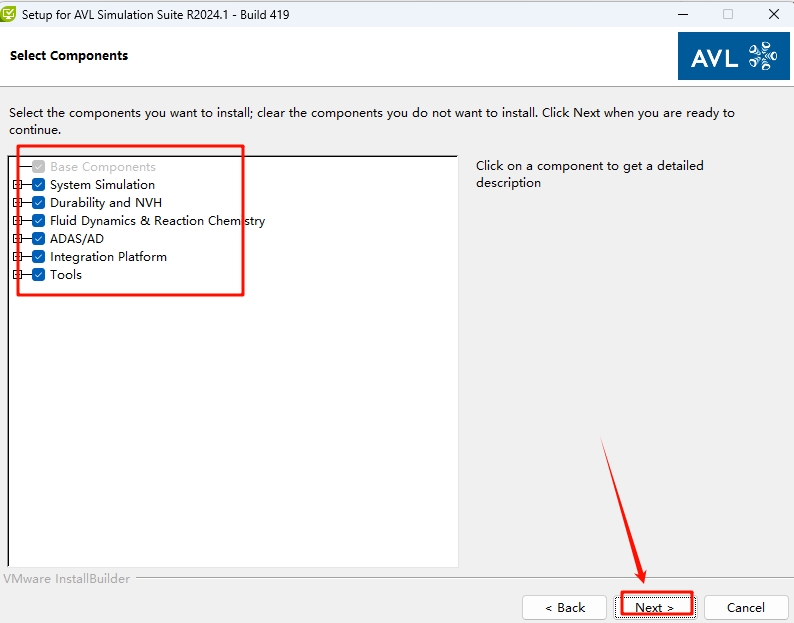794x623 pixels.
Task: Go Back to the previous step
Action: 565,607
